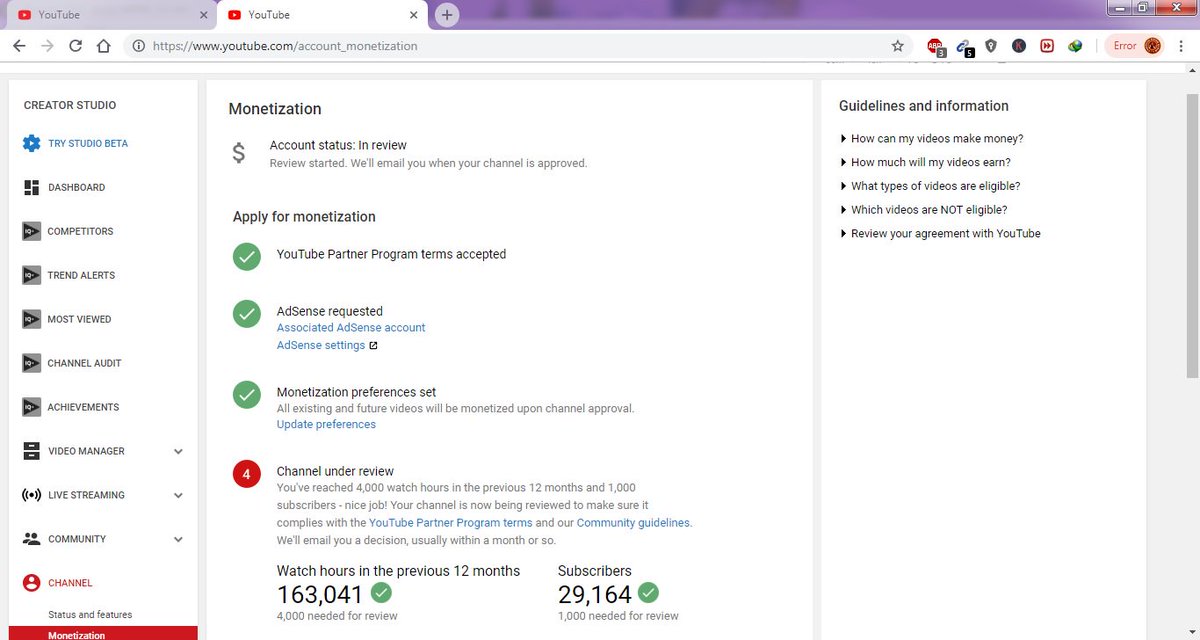
Task: Expand 'How much will my videos earn?'
Action: coord(925,162)
